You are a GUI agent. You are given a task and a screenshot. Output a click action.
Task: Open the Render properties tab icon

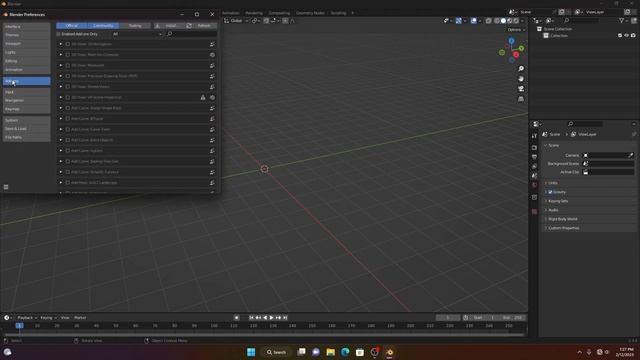click(534, 147)
